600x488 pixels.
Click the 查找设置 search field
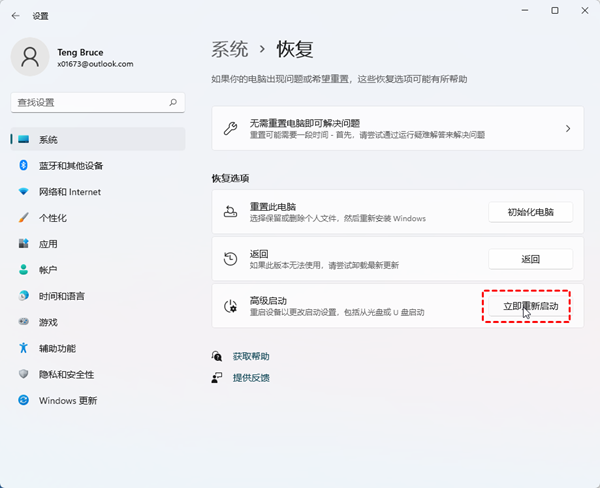point(98,102)
